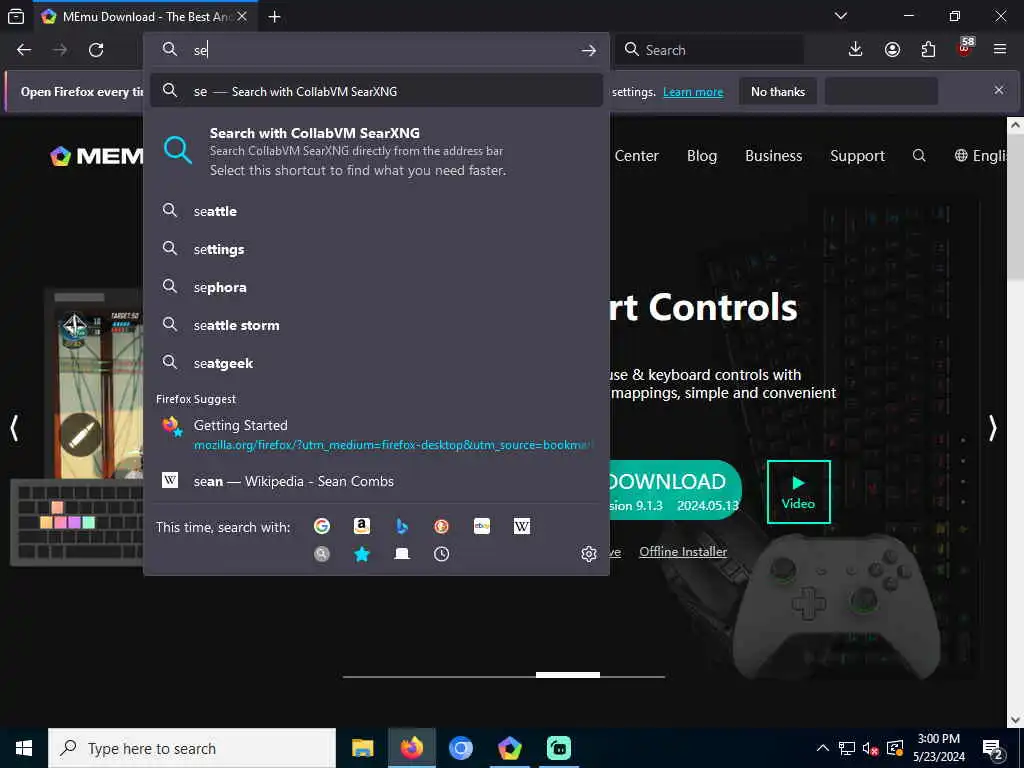Open the MEmu icon in the taskbar
This screenshot has height=768, width=1024.
click(509, 748)
